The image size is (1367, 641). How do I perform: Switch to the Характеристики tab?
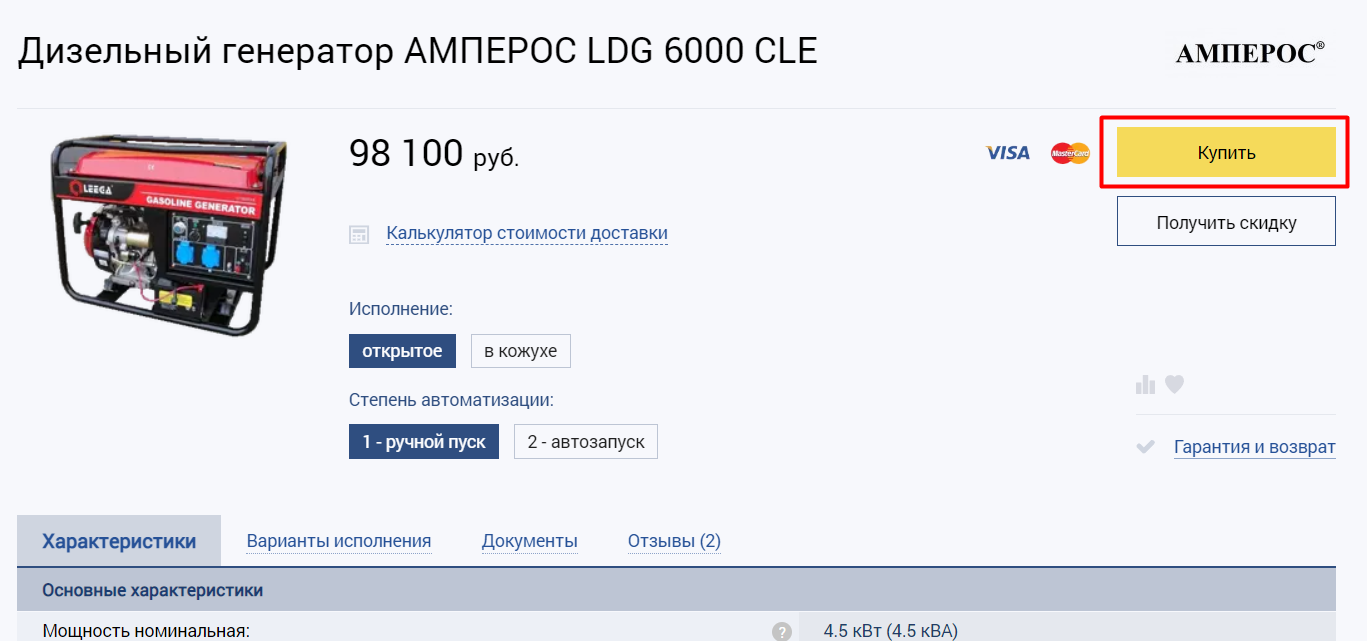pos(119,541)
